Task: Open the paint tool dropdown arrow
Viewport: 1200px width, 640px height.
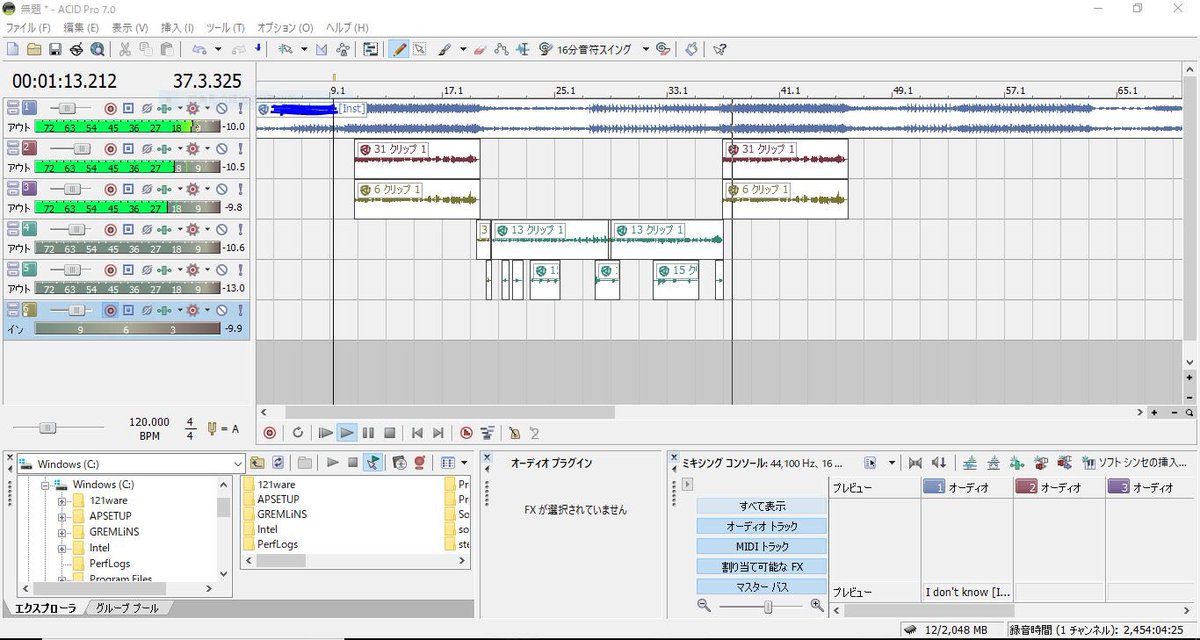Action: click(x=465, y=49)
